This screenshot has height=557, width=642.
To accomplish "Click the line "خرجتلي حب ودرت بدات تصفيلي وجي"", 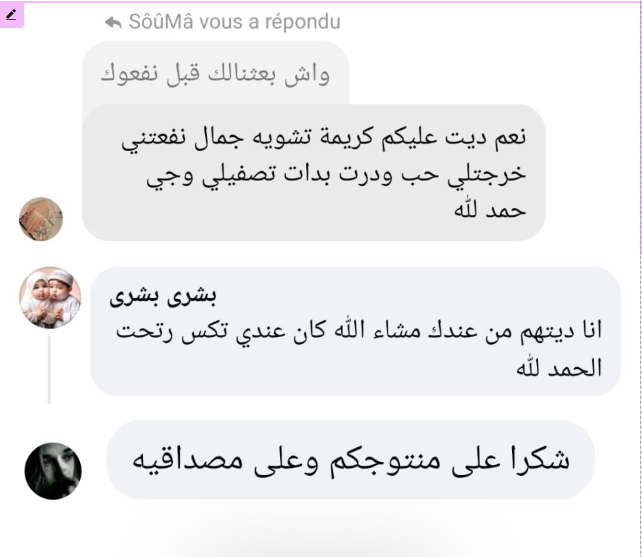I will click(336, 175).
